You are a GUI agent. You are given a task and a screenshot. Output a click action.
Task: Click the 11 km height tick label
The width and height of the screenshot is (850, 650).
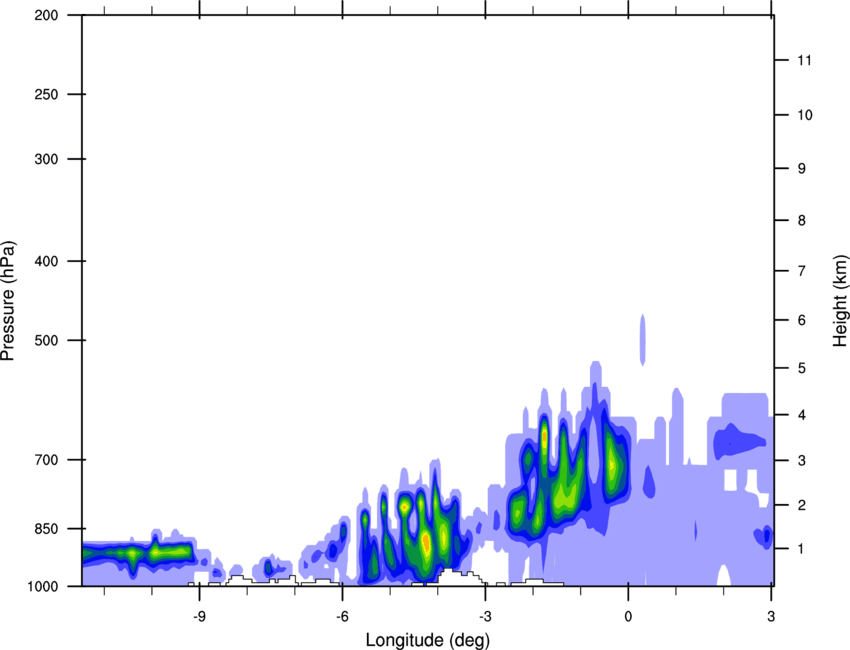(x=802, y=61)
